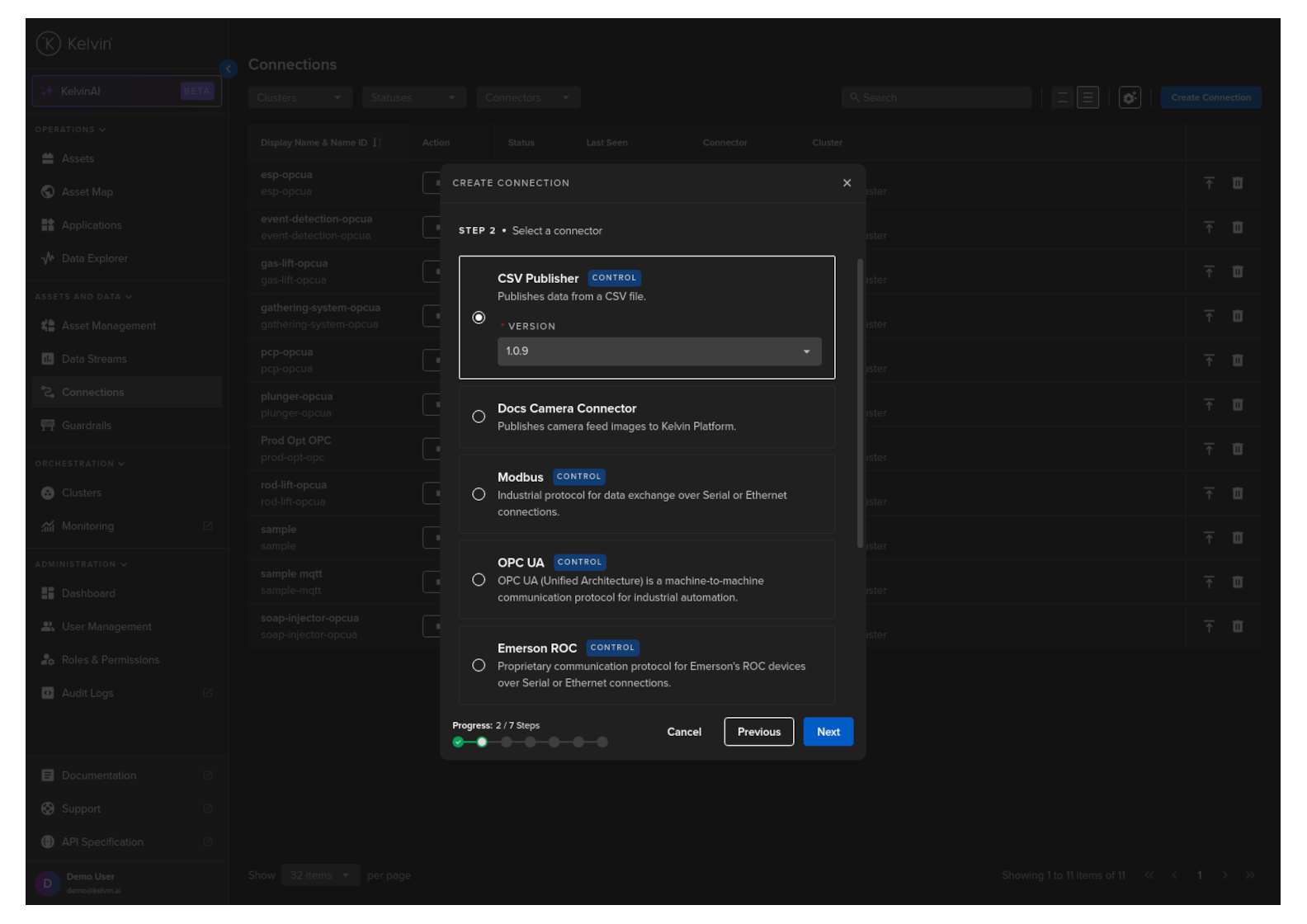Click the trash icon for esp-opcua row
Screen dimensions: 1307x924
[x=1237, y=183]
